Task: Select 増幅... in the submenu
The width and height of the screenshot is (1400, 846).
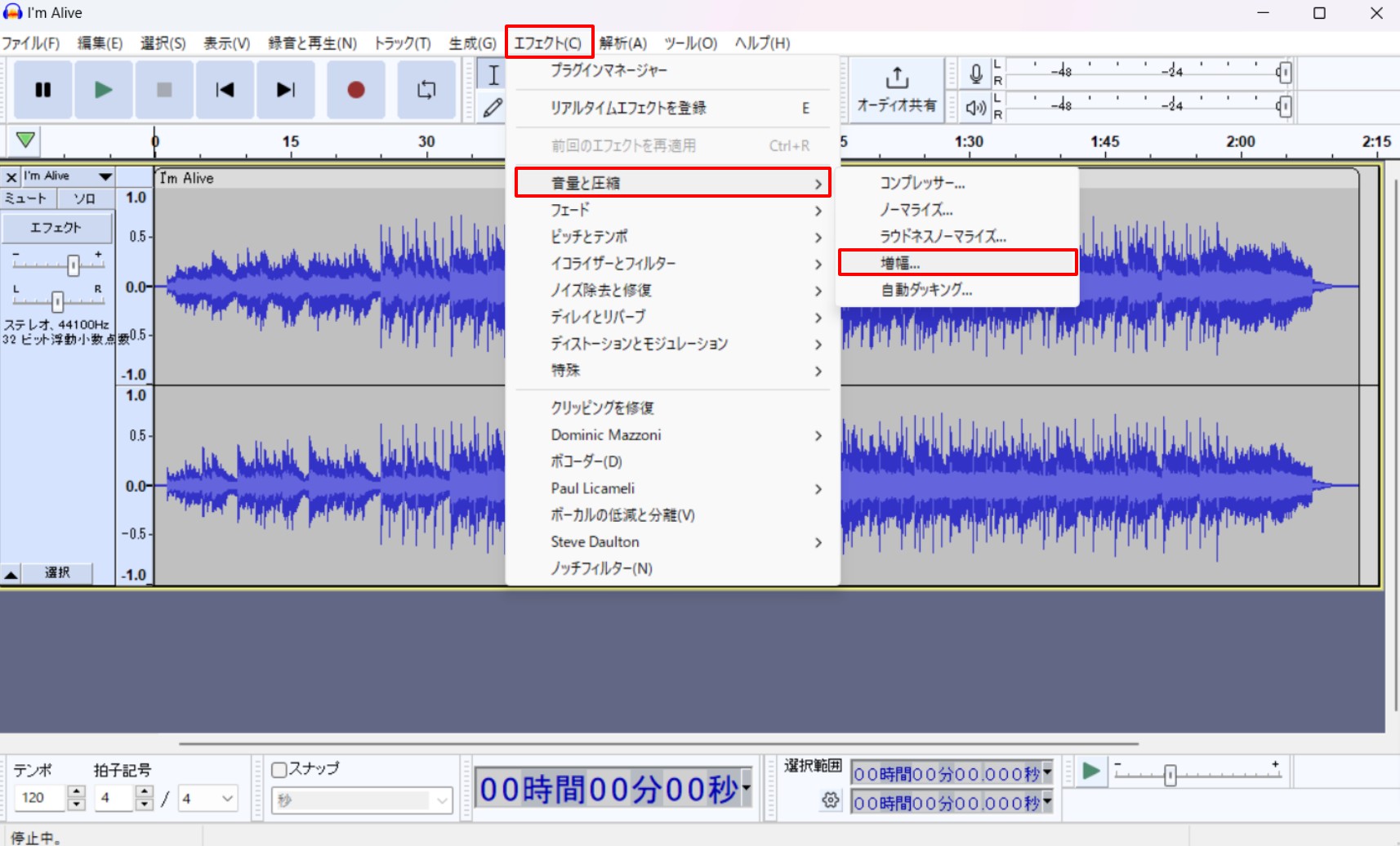Action: click(x=957, y=263)
